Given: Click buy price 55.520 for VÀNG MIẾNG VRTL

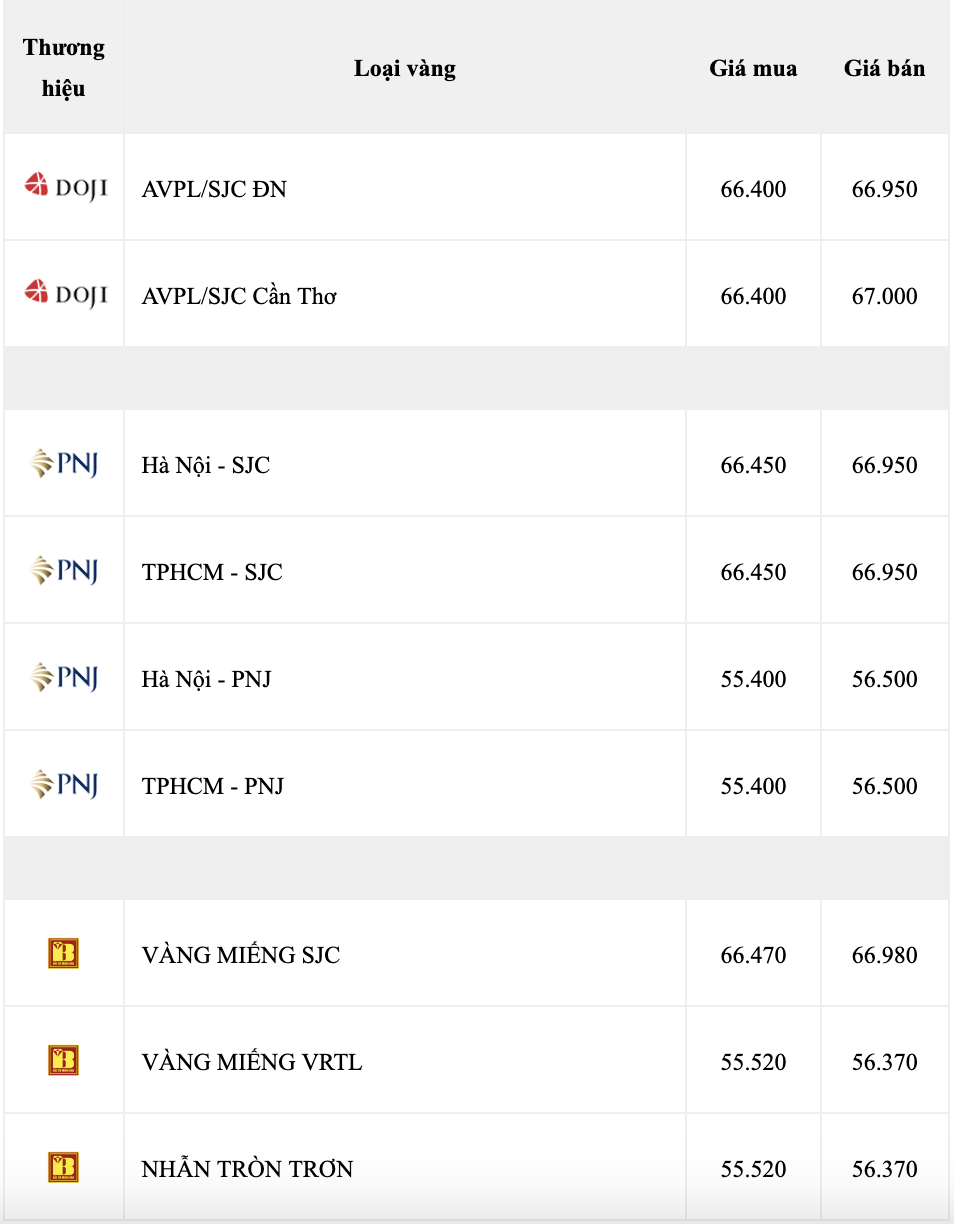Looking at the screenshot, I should point(753,1062).
